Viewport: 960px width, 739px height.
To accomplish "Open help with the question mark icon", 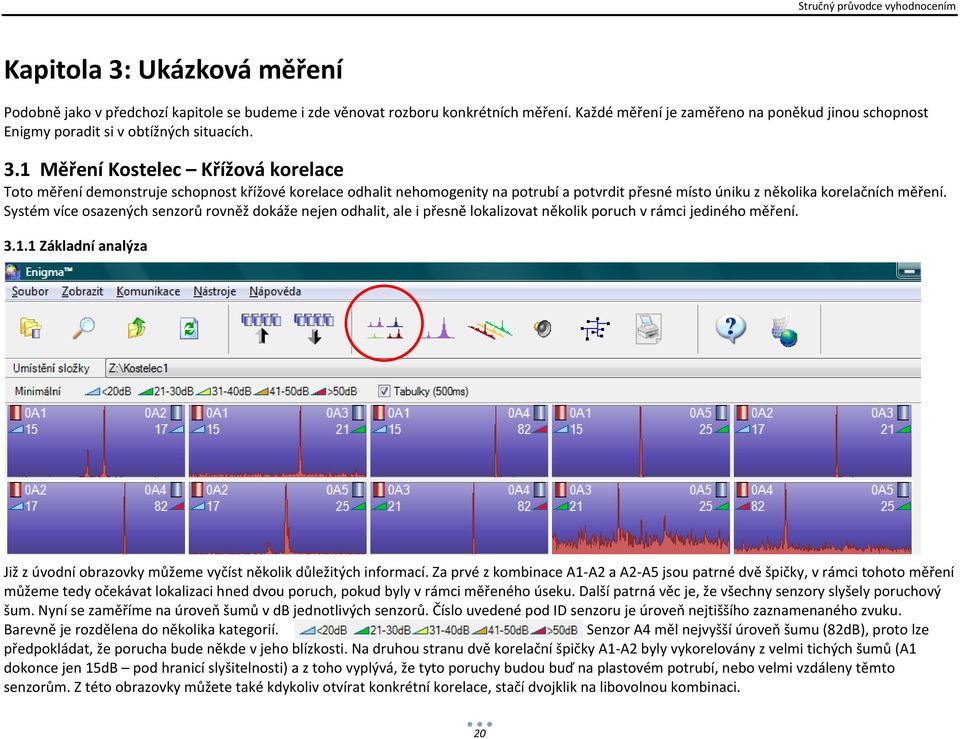I will 730,329.
